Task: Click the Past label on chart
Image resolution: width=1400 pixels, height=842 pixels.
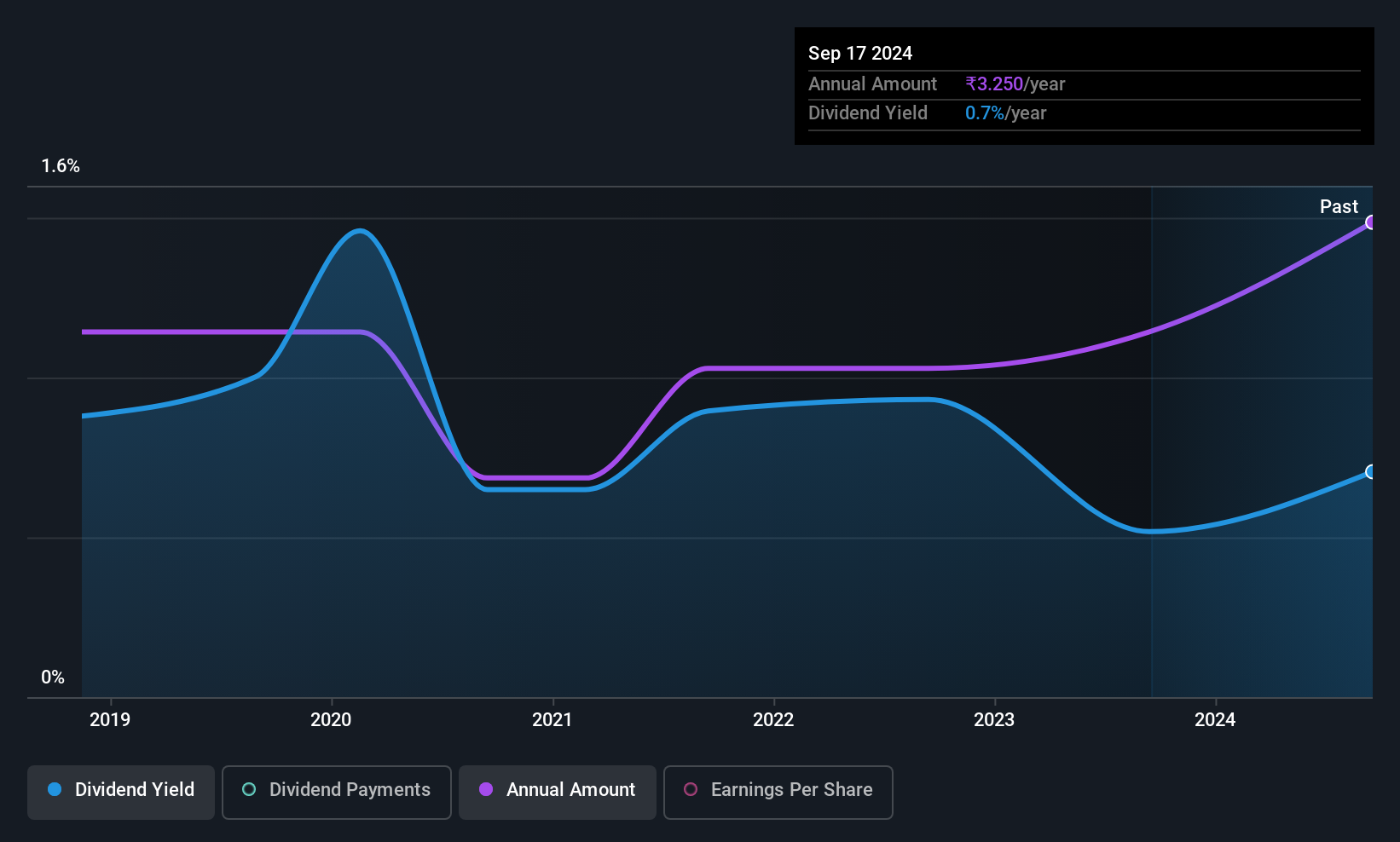Action: tap(1339, 206)
